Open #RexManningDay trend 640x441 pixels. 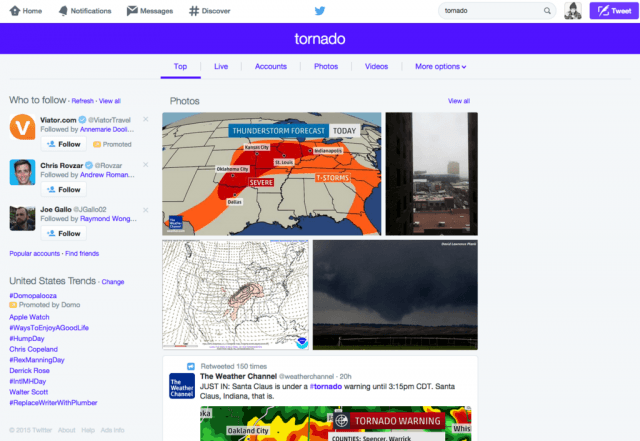pos(37,360)
